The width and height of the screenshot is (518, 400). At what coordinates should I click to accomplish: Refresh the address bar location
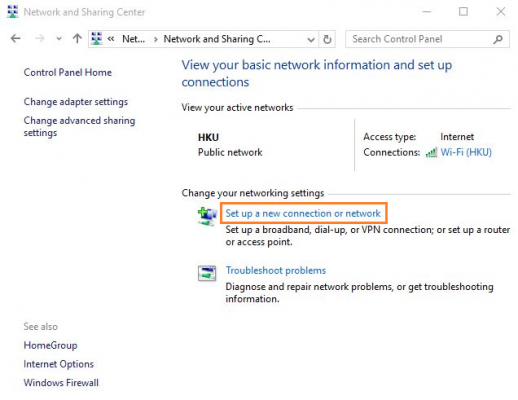tap(327, 39)
